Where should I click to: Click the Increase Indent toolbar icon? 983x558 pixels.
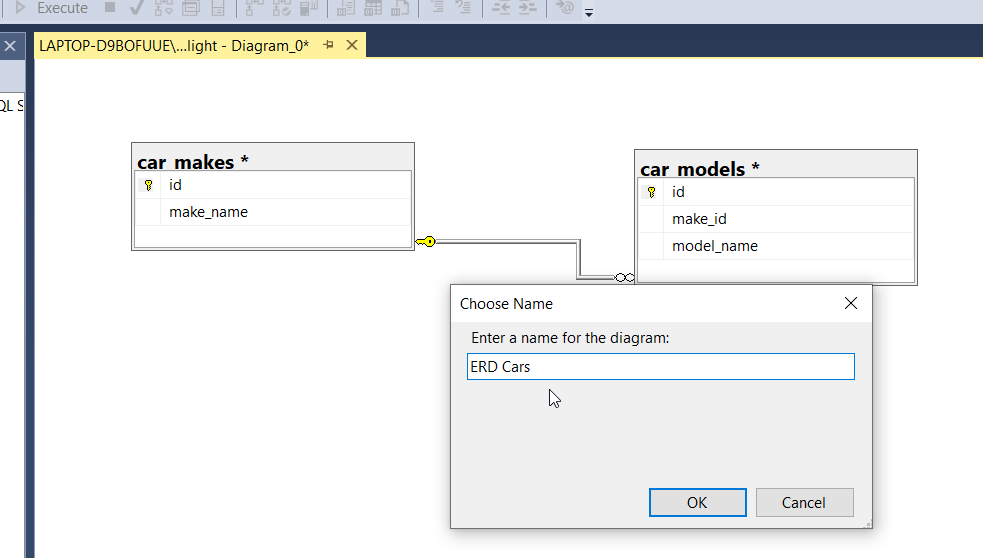point(527,8)
